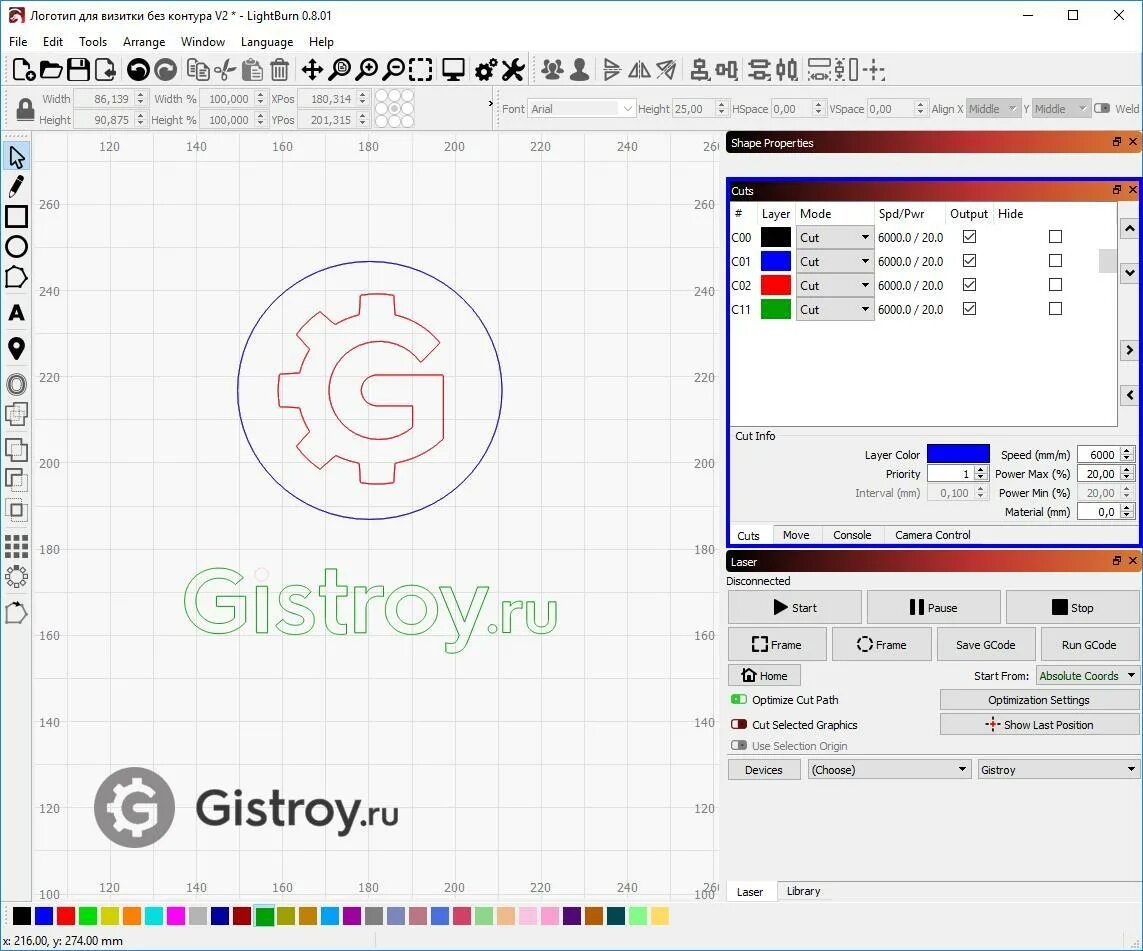Uncheck Output for layer C02

(969, 285)
